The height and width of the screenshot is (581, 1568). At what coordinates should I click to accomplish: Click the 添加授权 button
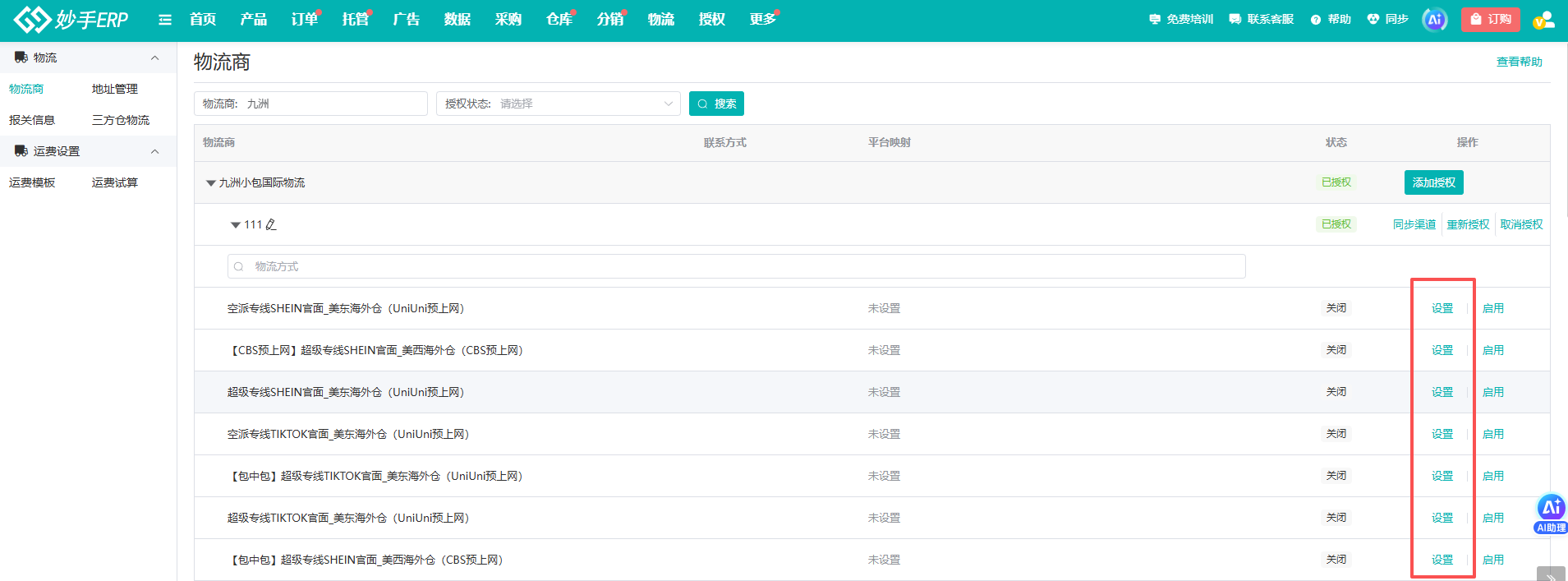tap(1434, 182)
